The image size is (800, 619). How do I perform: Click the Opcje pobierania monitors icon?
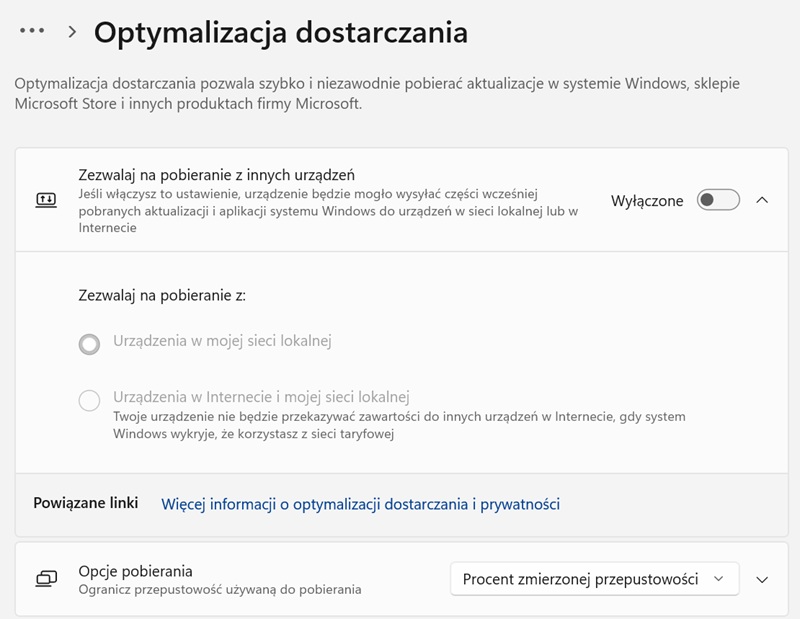46,579
